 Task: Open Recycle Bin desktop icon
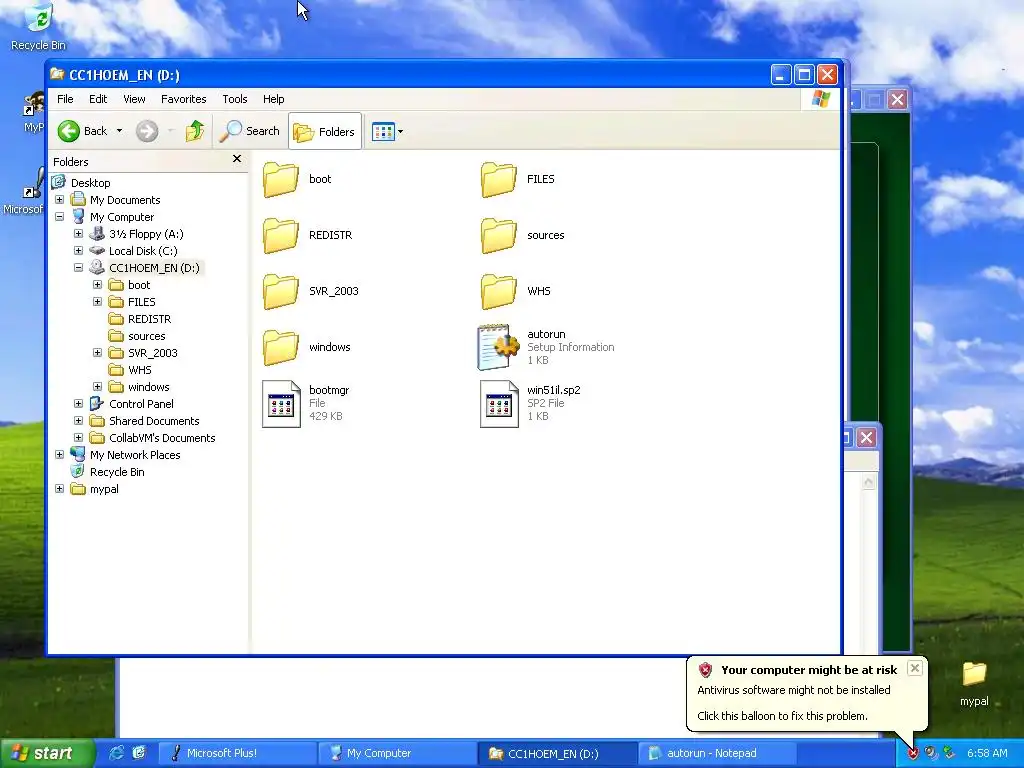39,27
